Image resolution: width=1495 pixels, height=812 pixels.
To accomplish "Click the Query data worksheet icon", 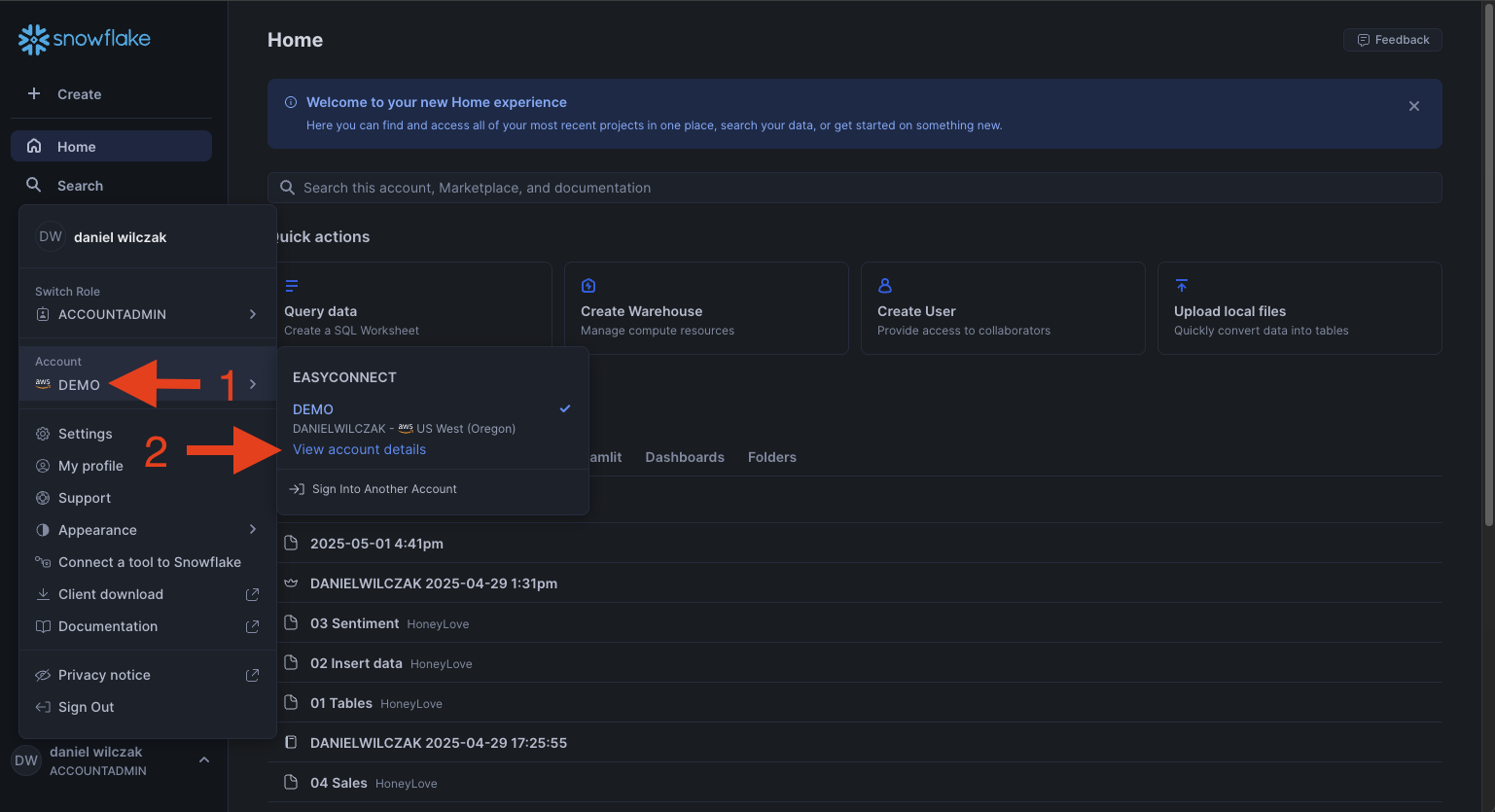I will coord(292,286).
